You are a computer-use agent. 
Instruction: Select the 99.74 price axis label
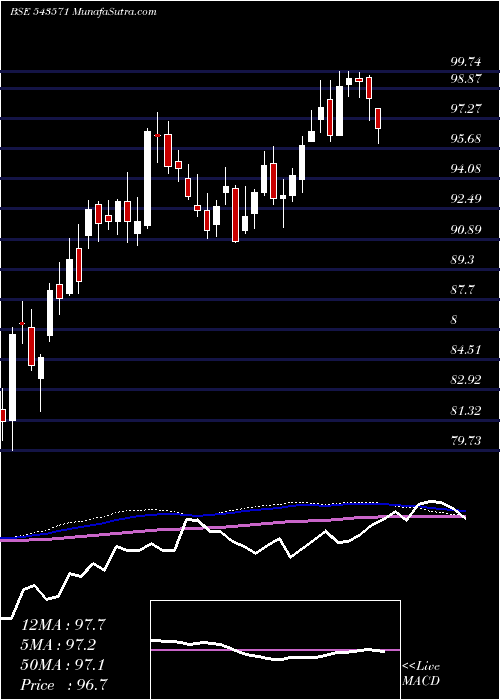pos(466,62)
